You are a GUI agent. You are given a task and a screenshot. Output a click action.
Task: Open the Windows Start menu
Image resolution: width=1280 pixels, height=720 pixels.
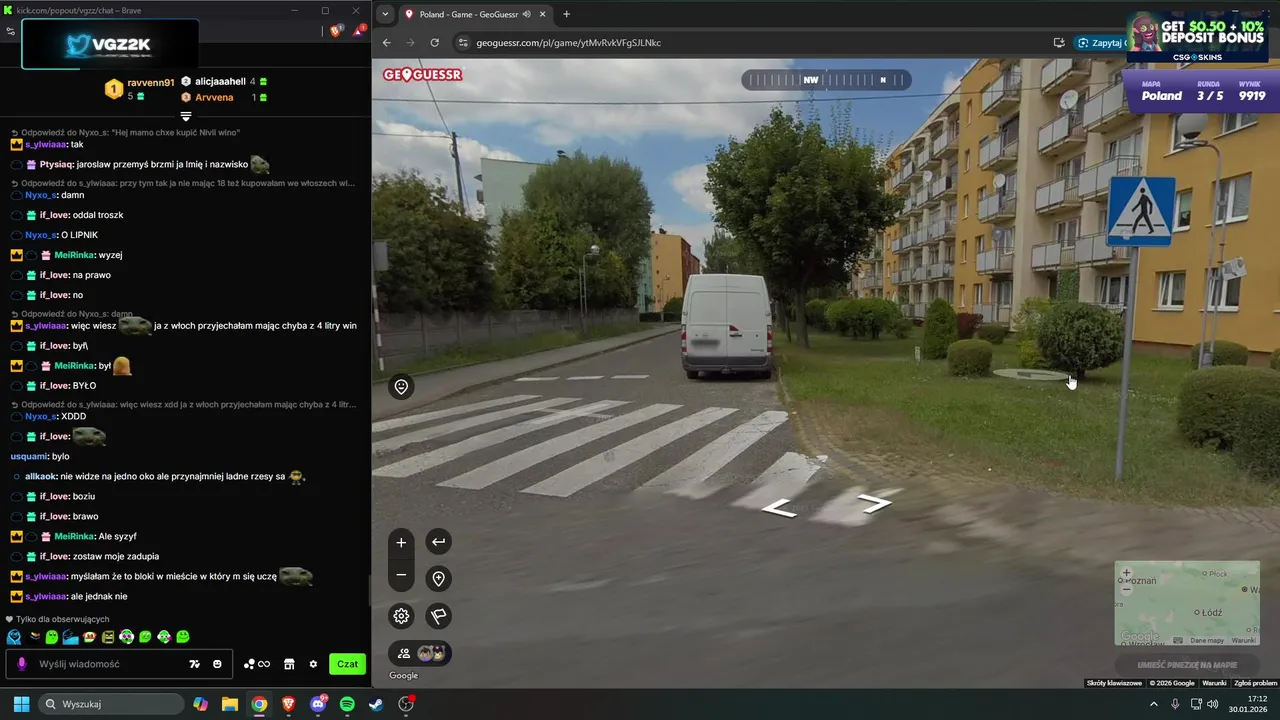pos(21,704)
